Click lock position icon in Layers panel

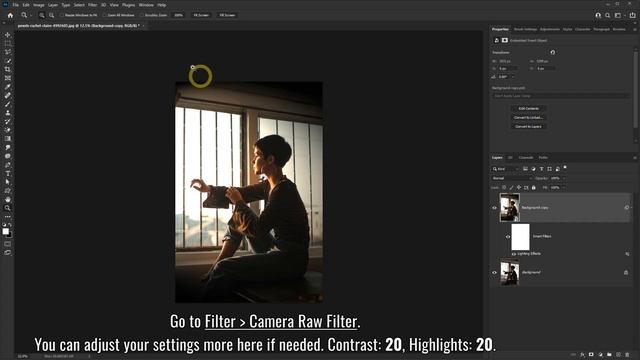pyautogui.click(x=519, y=187)
